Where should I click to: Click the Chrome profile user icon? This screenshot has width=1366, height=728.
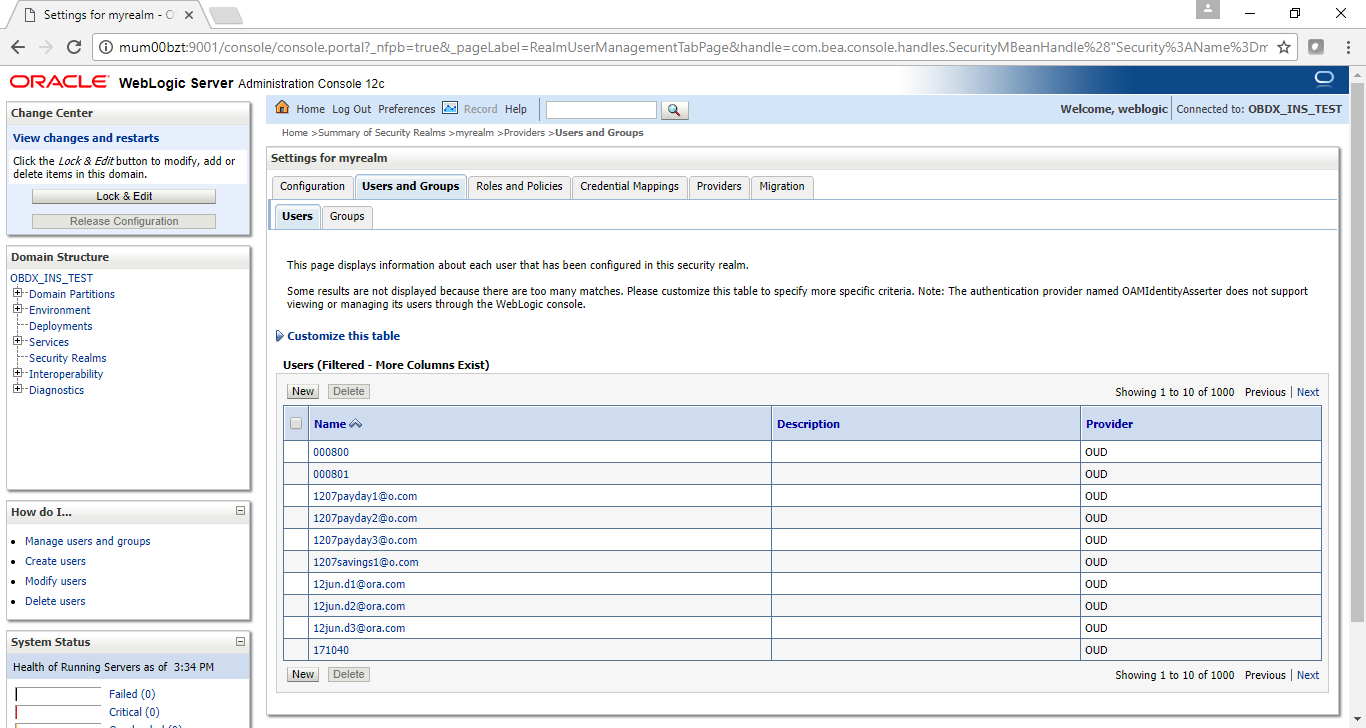point(1209,10)
